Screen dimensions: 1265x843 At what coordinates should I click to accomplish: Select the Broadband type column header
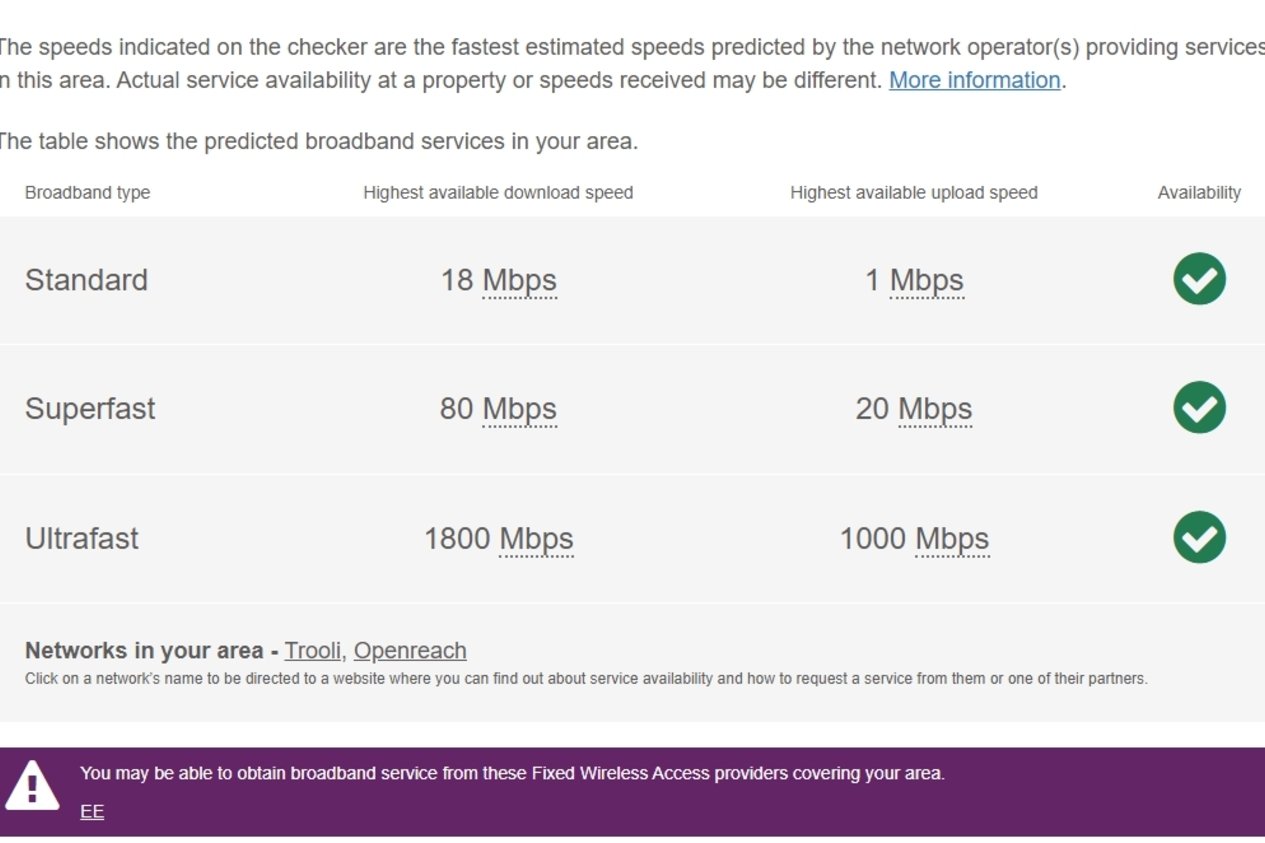point(87,193)
